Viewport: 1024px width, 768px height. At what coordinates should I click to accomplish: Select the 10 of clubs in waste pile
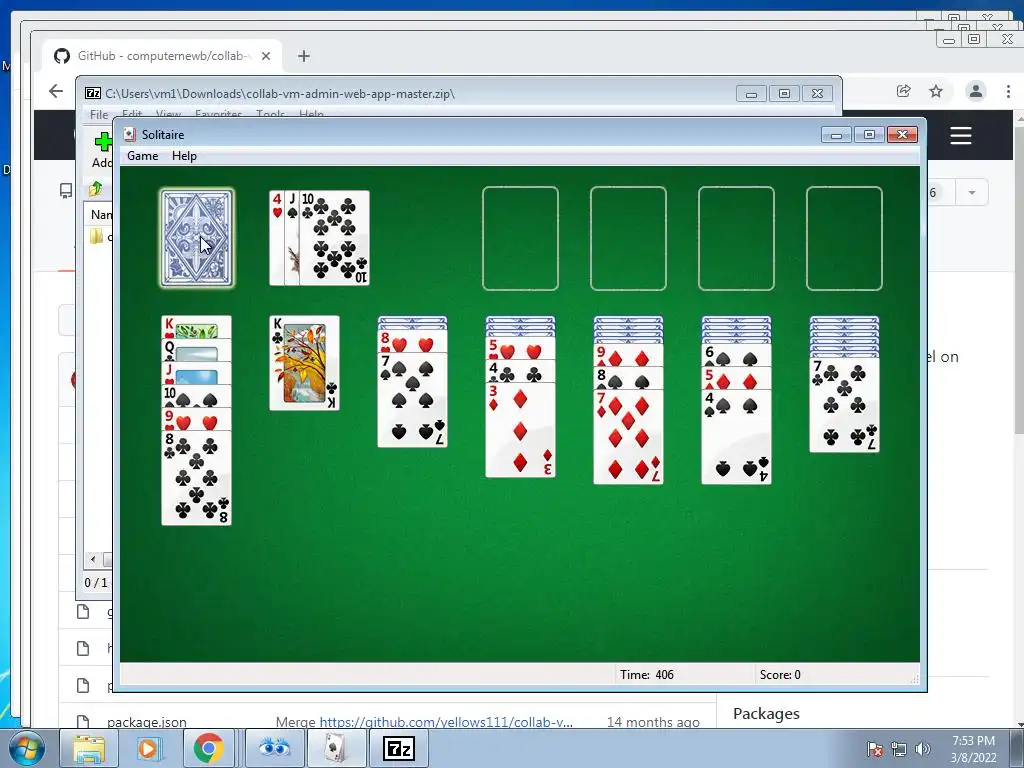click(334, 238)
